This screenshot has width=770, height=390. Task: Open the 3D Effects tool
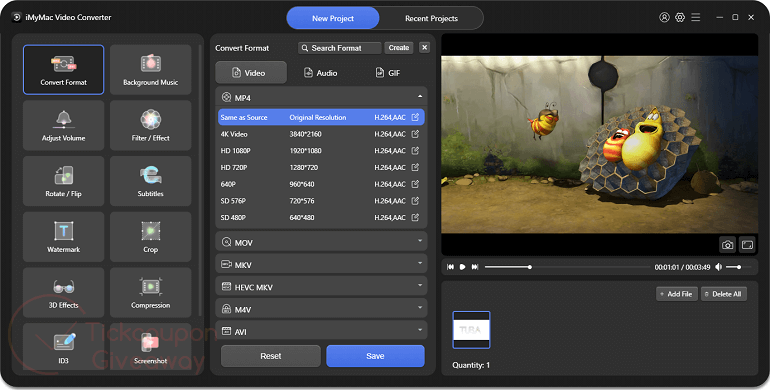(x=63, y=292)
